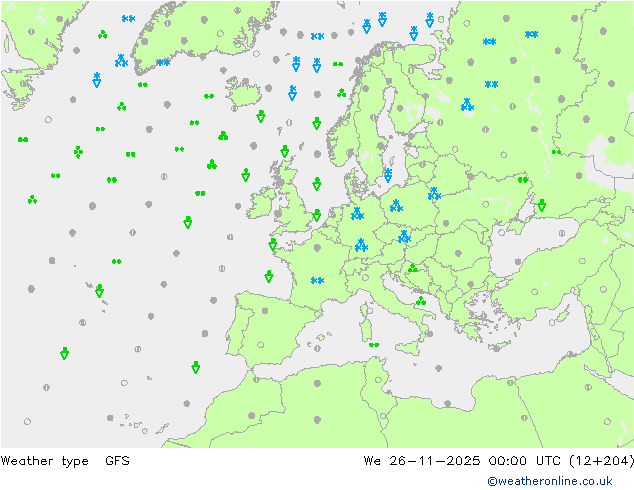Click the grey cloud dot in northern Spain
This screenshot has height=490, width=634.
tap(265, 310)
